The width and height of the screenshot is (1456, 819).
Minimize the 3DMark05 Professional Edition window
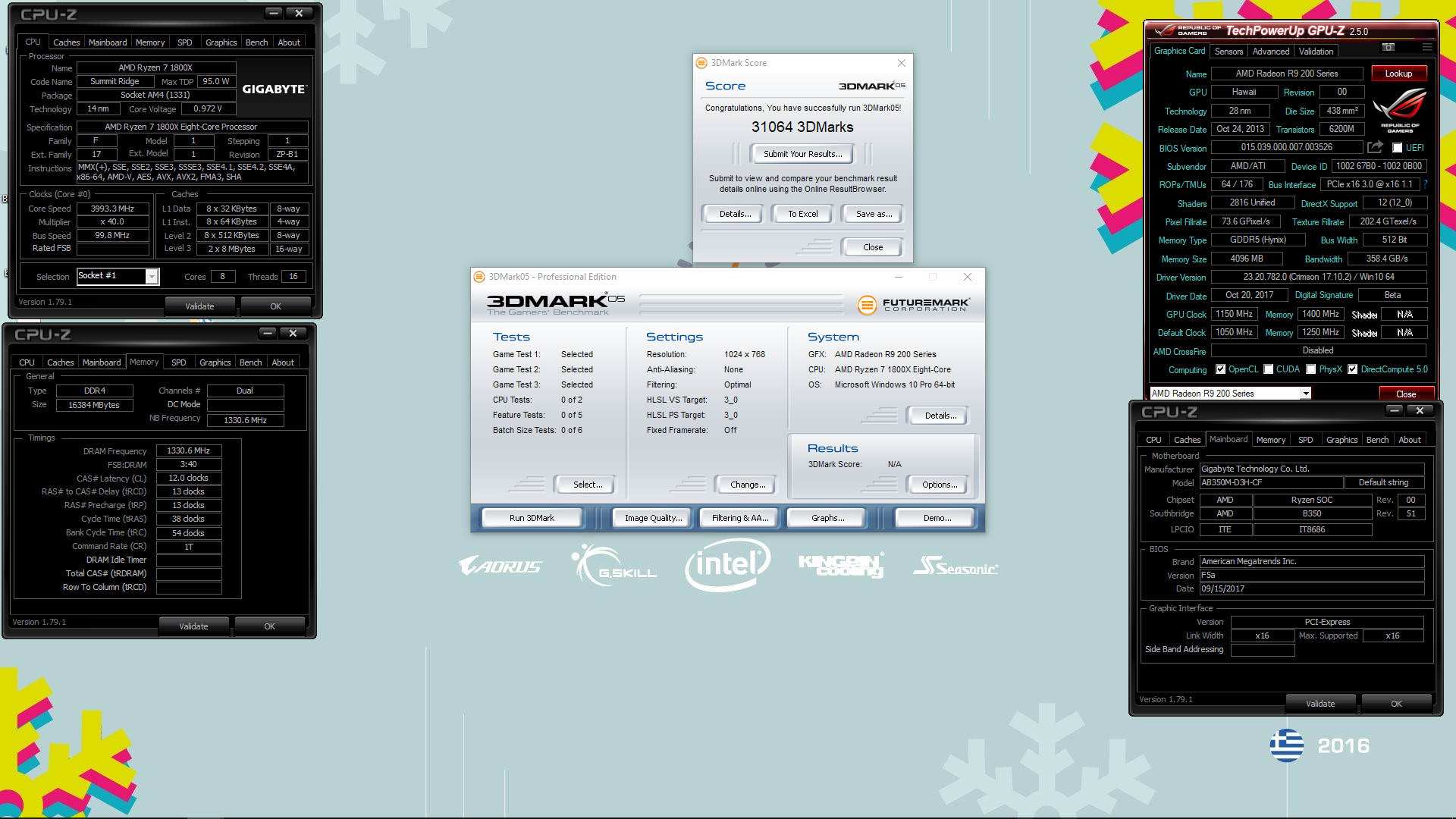coord(898,277)
